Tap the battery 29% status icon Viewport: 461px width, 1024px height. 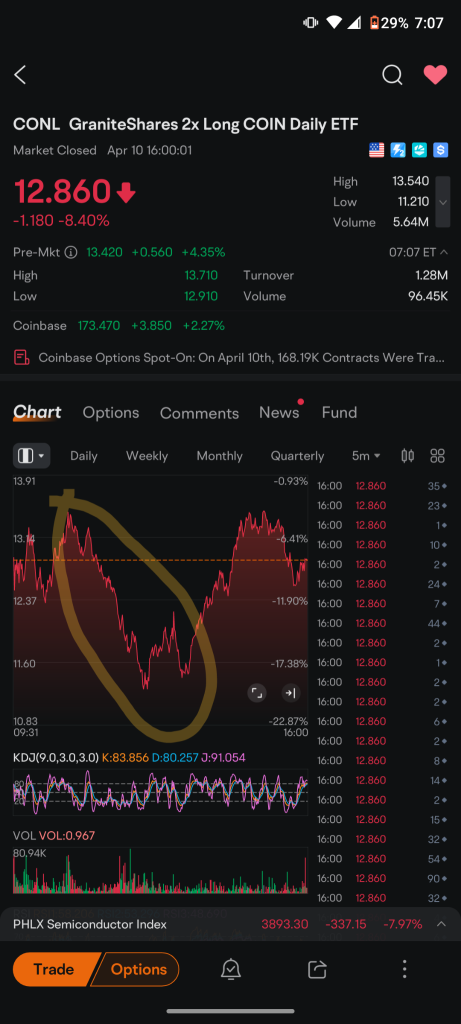(389, 23)
